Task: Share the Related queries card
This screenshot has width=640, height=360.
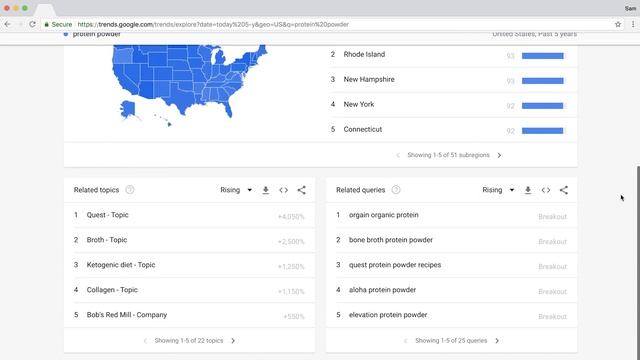Action: coord(564,190)
